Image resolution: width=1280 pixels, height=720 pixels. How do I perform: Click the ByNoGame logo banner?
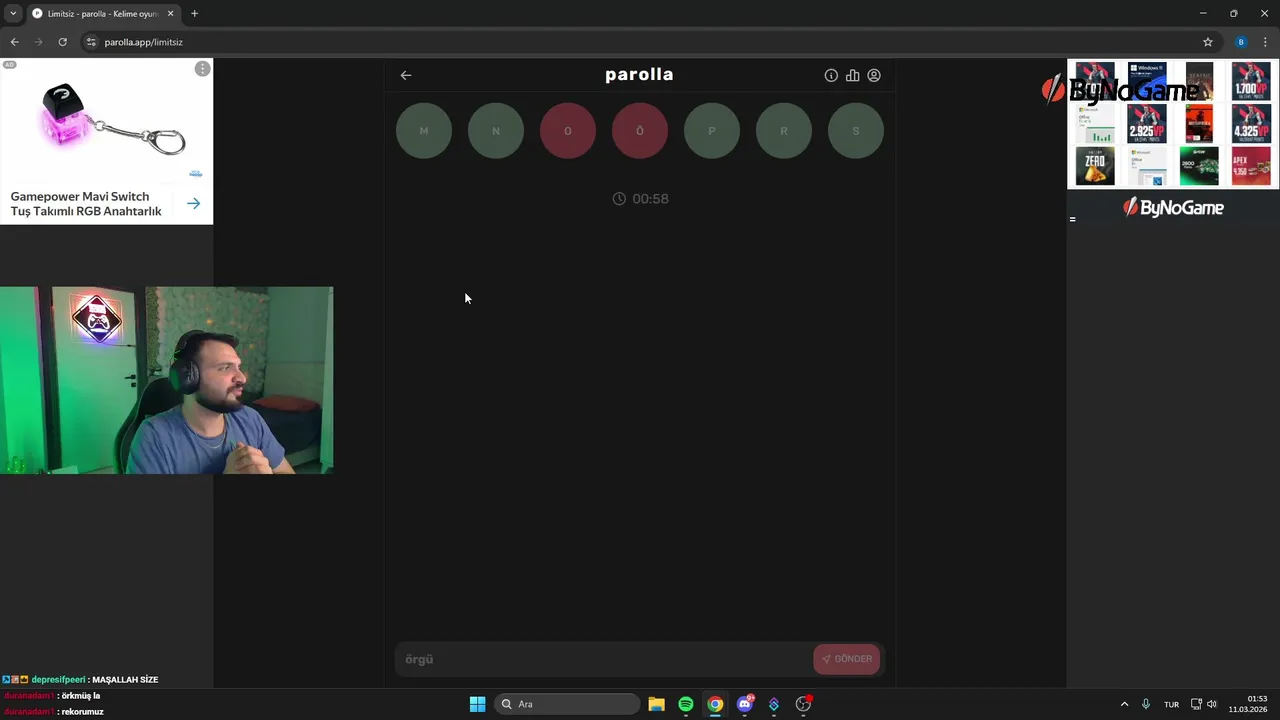[1173, 208]
